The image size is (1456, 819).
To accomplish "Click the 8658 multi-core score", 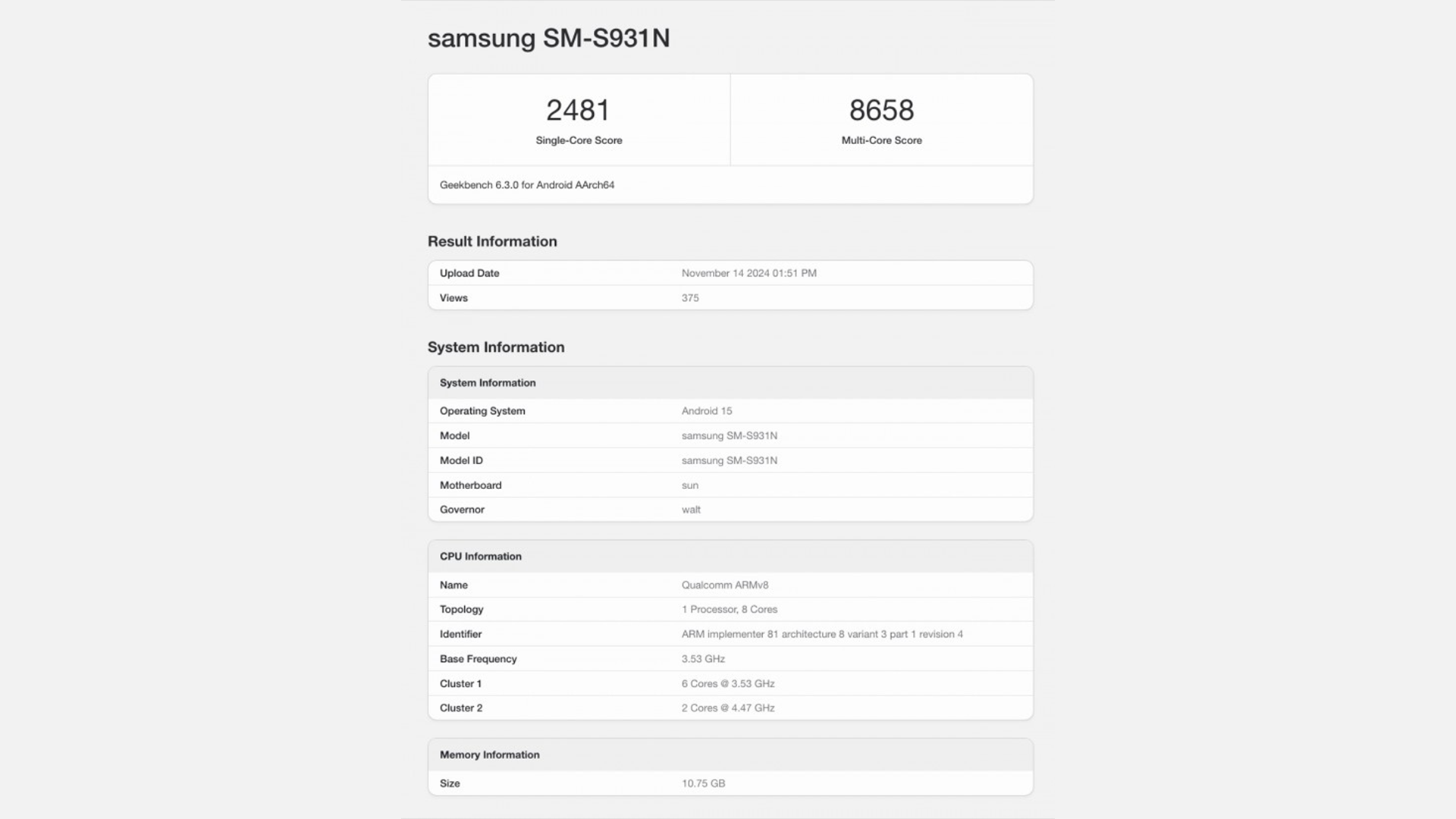I will pos(881,111).
